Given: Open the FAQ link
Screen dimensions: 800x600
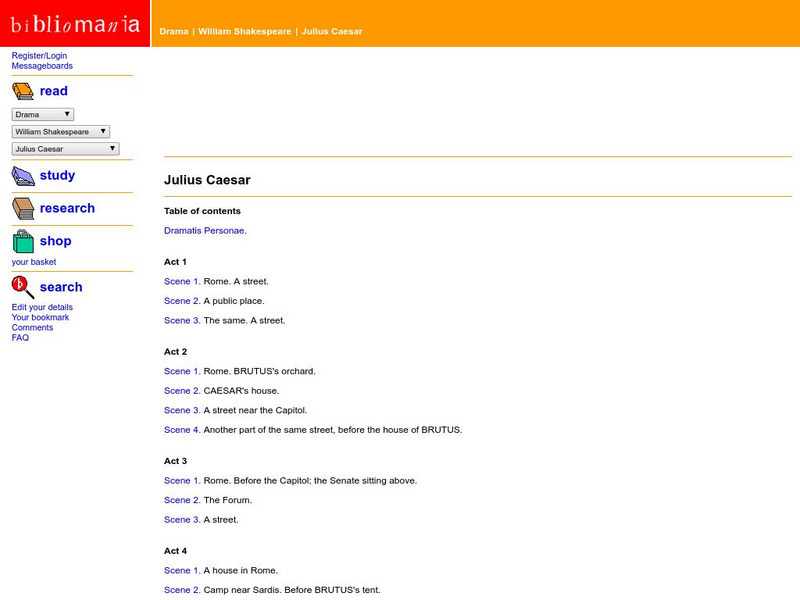Looking at the screenshot, I should tap(20, 338).
